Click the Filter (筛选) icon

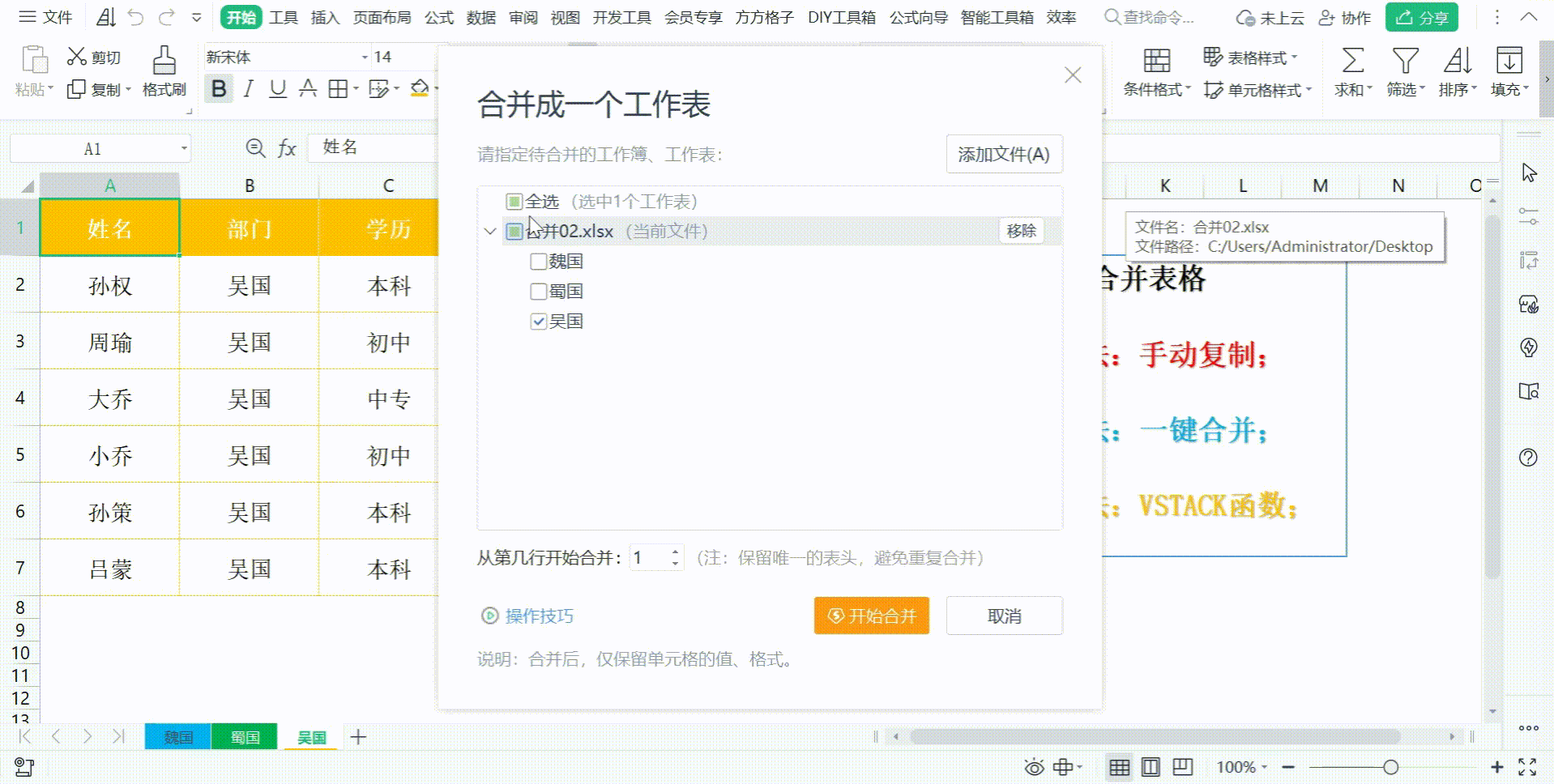point(1405,60)
